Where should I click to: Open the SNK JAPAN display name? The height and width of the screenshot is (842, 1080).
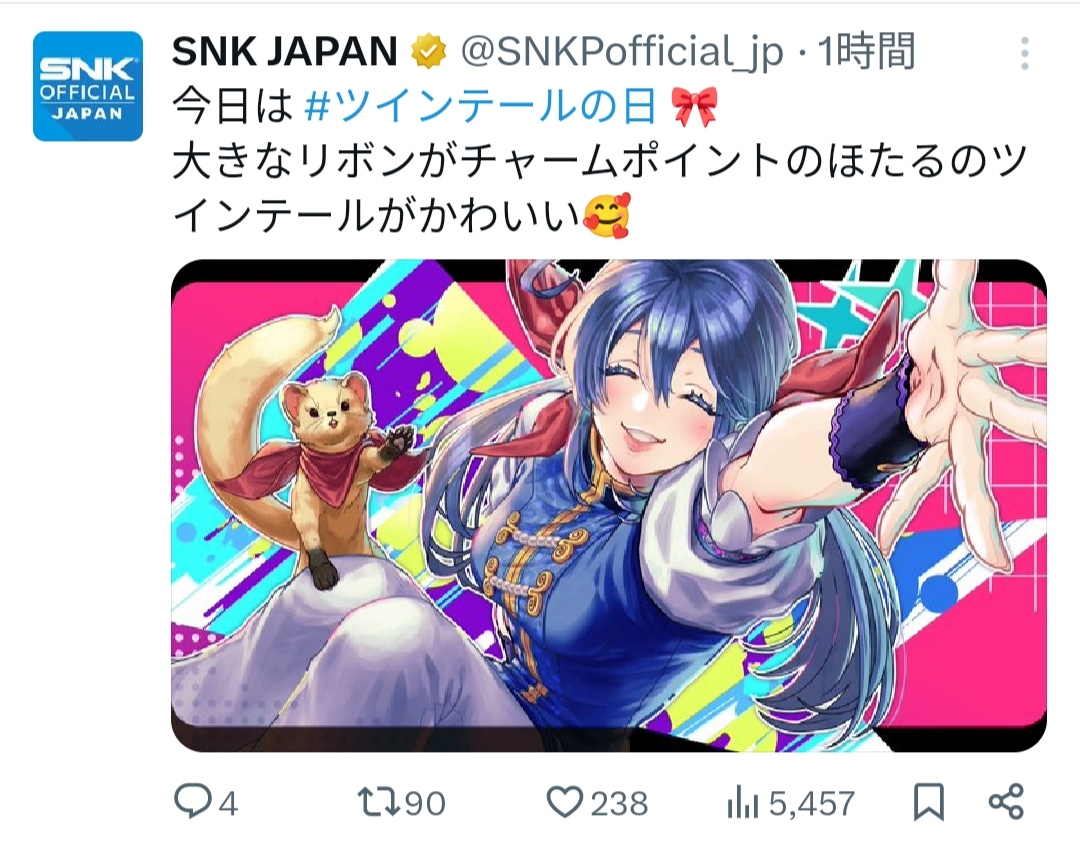285,52
